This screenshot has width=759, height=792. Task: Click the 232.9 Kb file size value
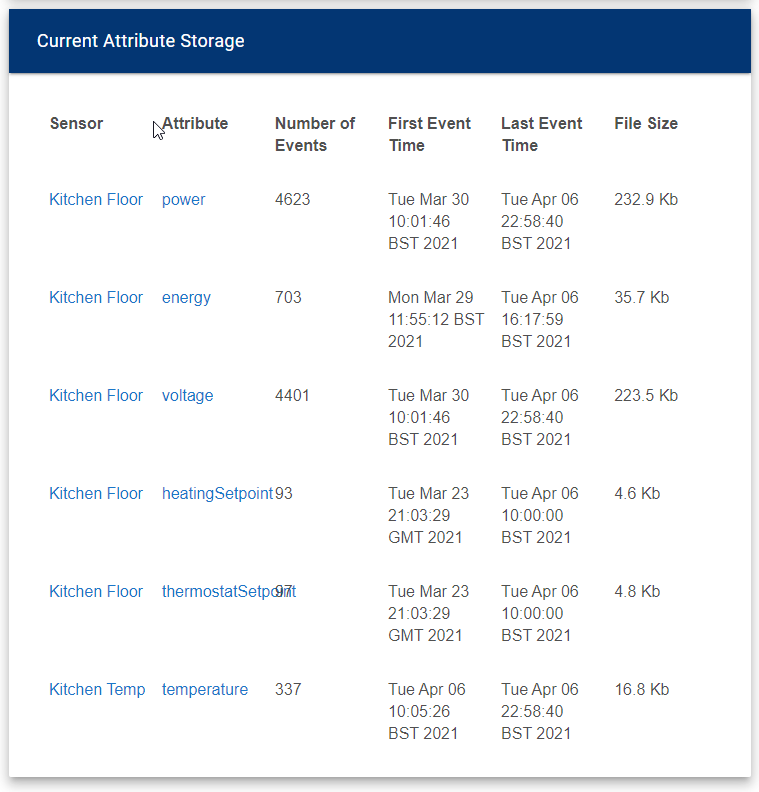click(645, 199)
